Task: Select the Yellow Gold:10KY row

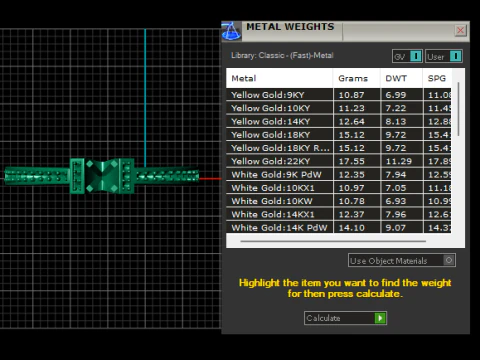Action: [339, 108]
